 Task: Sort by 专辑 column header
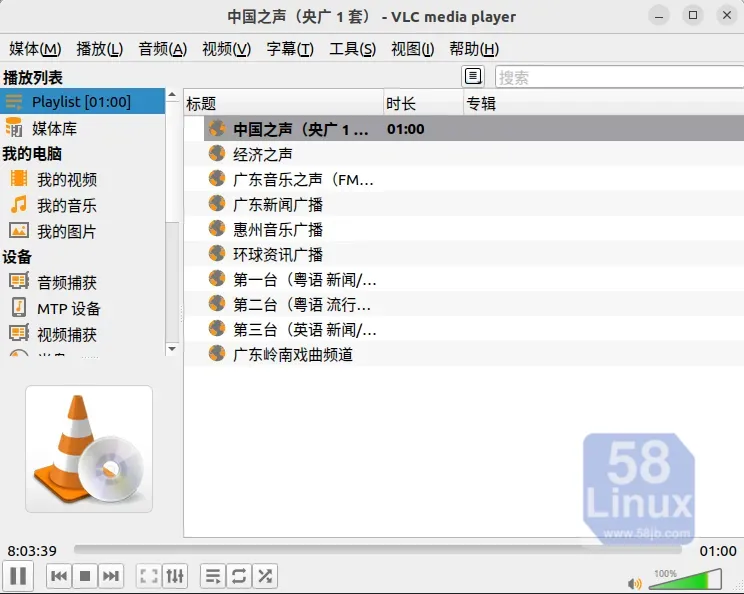(x=604, y=103)
